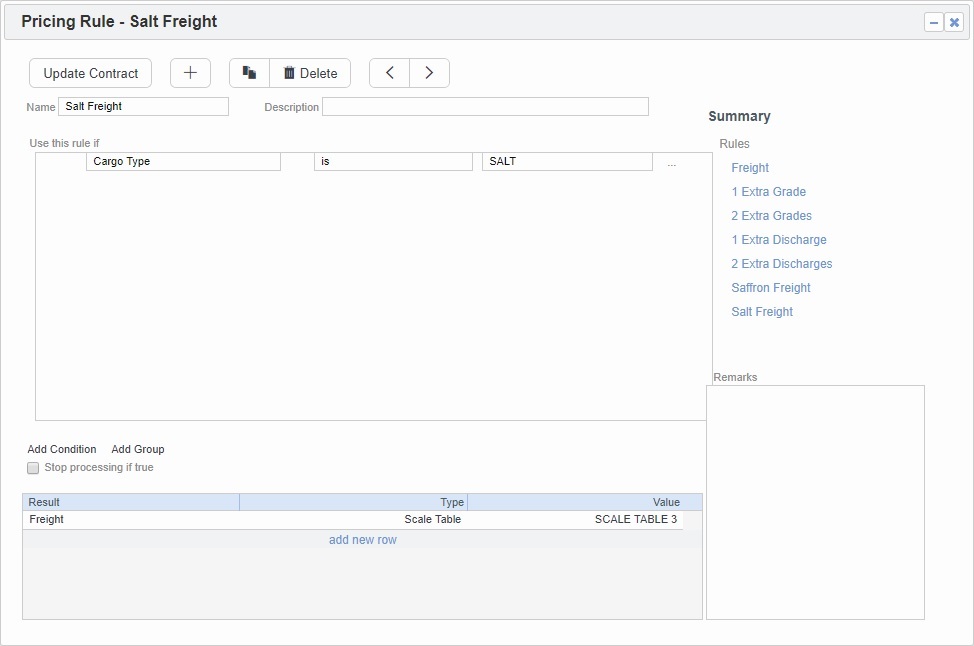This screenshot has height=646, width=974.
Task: Minimize the Pricing Rule panel
Action: [934, 22]
